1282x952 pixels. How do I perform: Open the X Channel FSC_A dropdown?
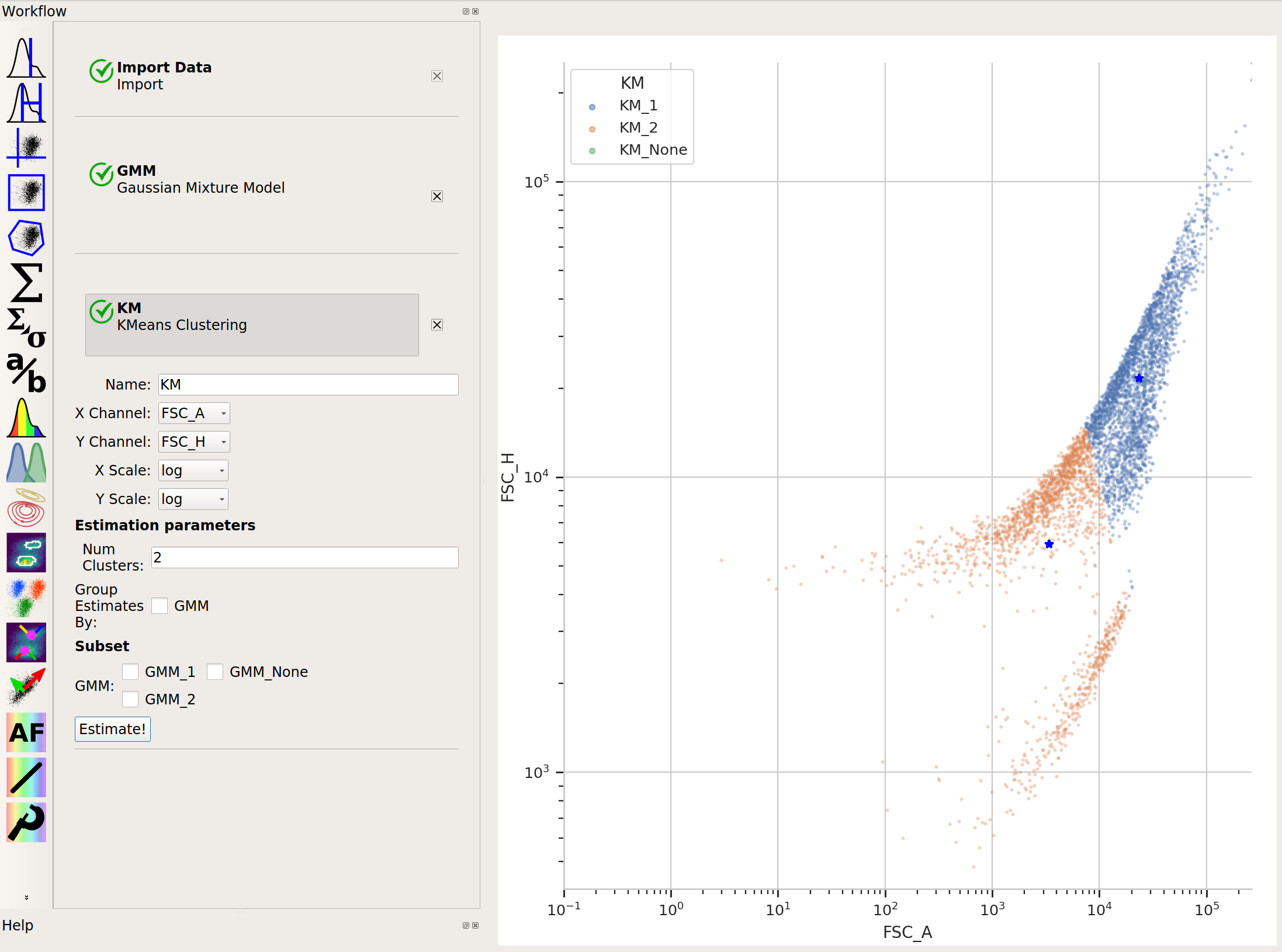(194, 413)
